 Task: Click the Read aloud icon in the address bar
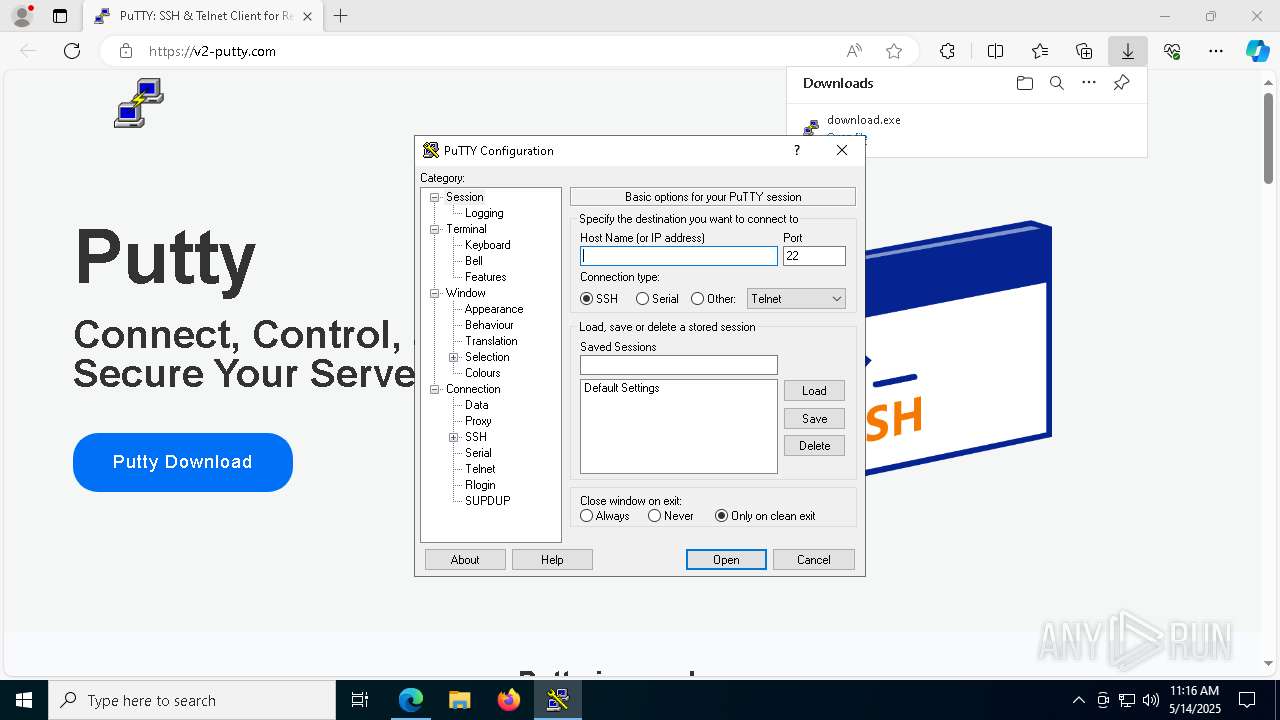[854, 51]
